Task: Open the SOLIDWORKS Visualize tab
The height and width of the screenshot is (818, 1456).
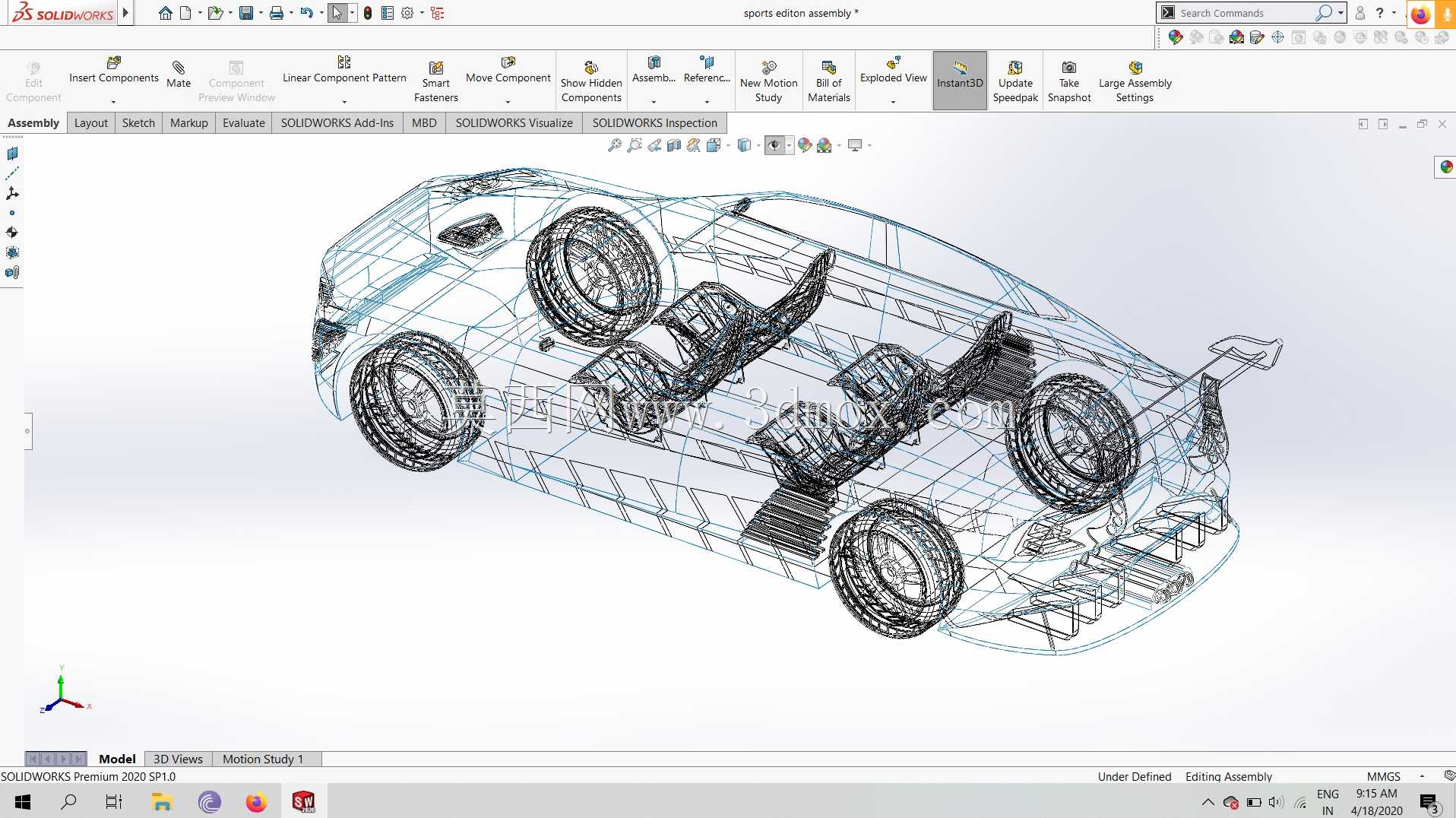Action: 514,123
